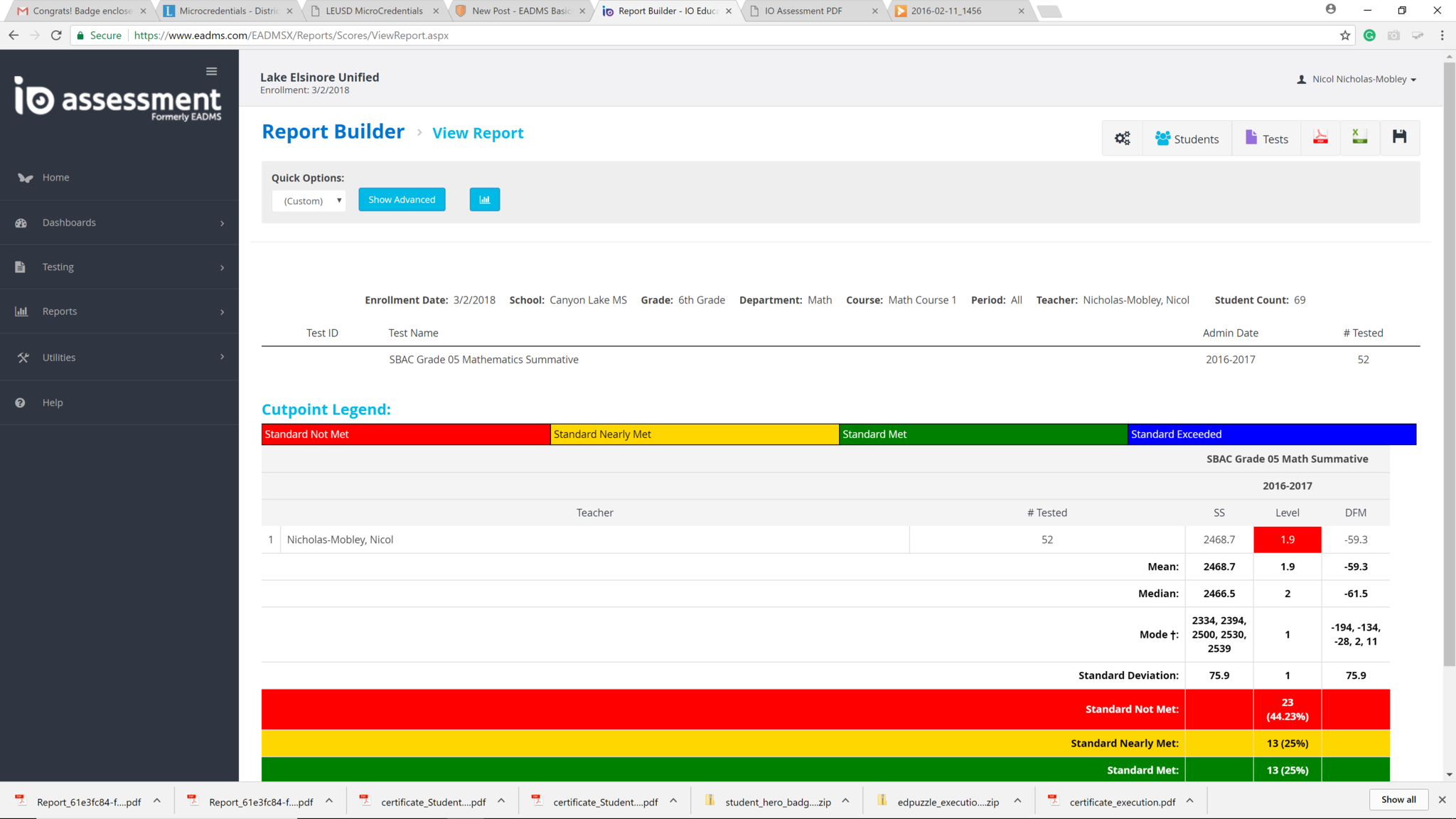Viewport: 1456px width, 819px height.
Task: Open the Students button in toolbar
Action: tap(1187, 139)
